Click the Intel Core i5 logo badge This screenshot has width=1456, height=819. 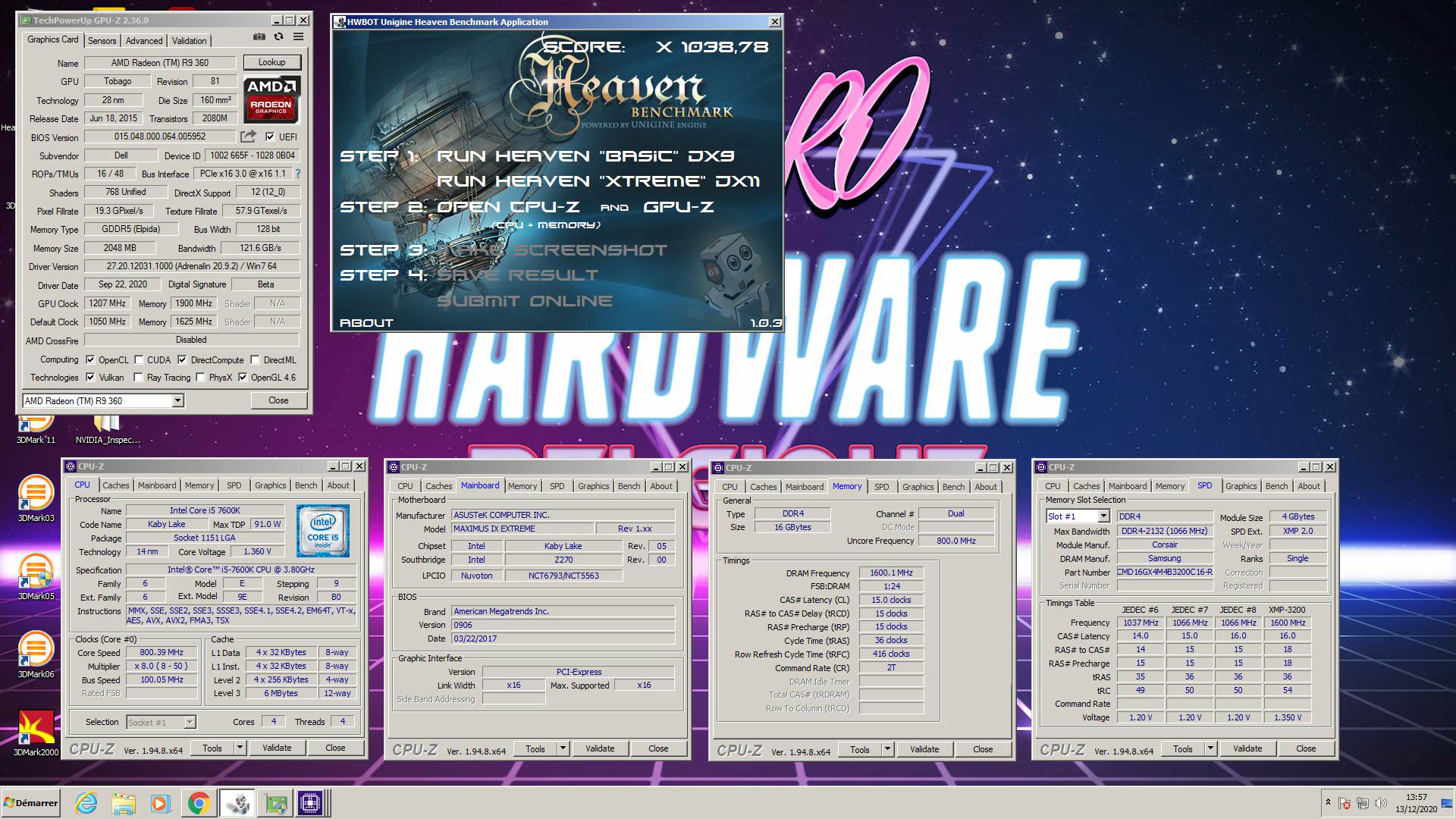pos(322,531)
